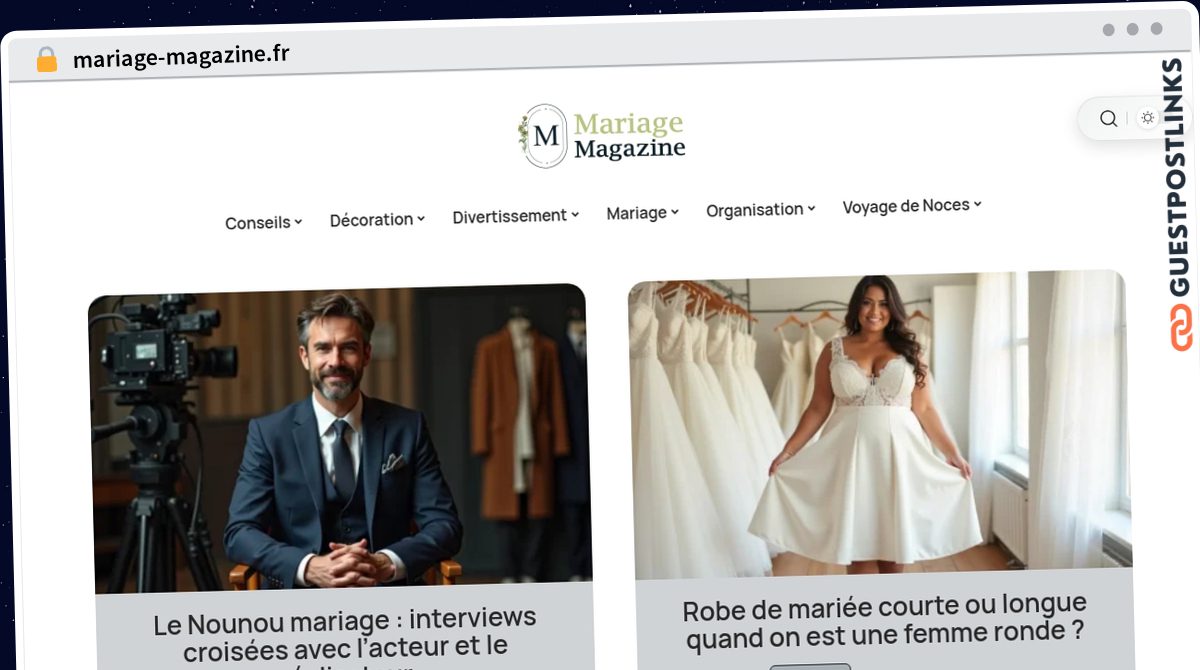
Task: Click the mariage-magazine.fr address text
Action: pos(181,56)
